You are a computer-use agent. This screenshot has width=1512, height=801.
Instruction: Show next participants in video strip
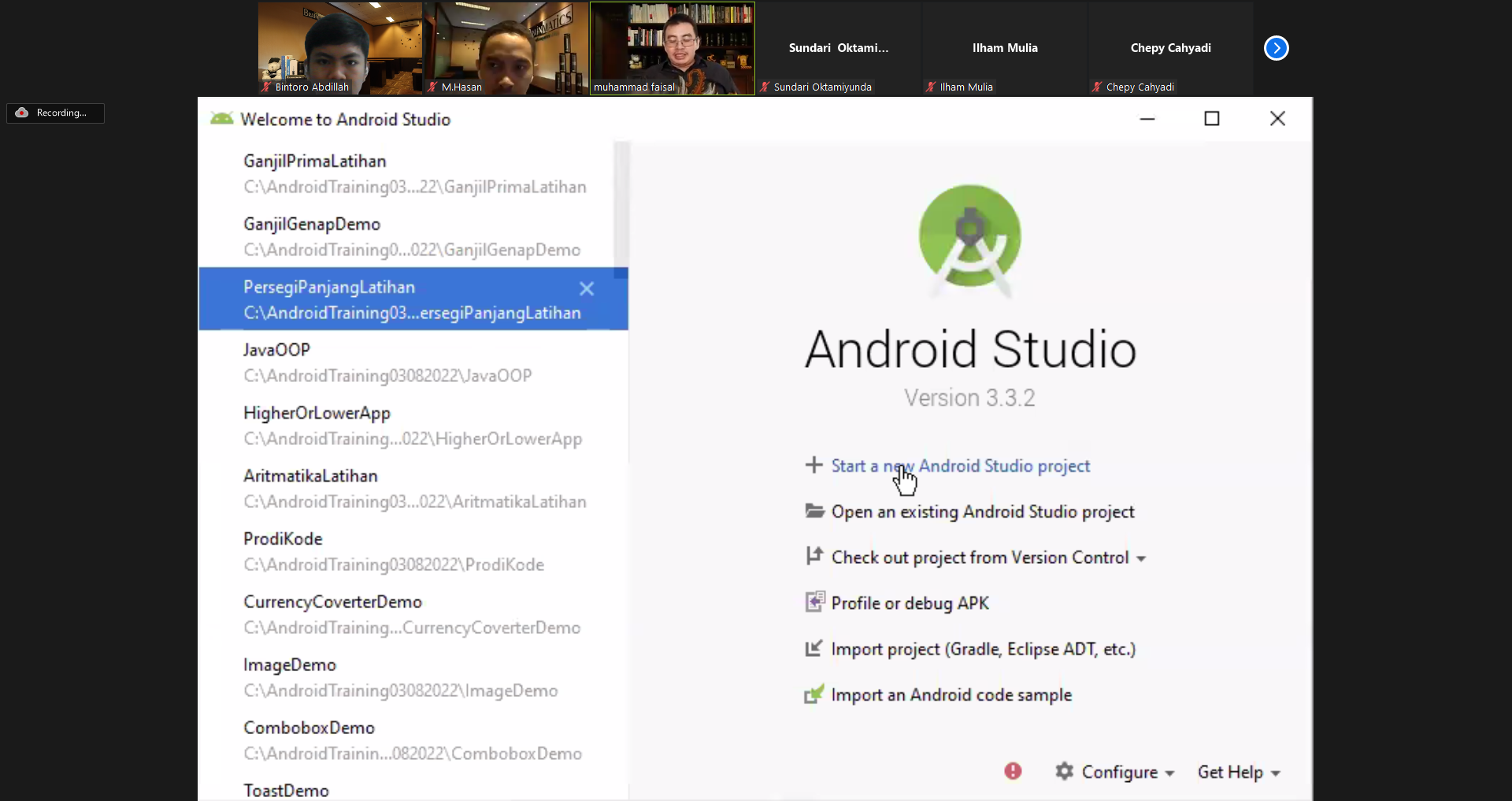click(1276, 48)
